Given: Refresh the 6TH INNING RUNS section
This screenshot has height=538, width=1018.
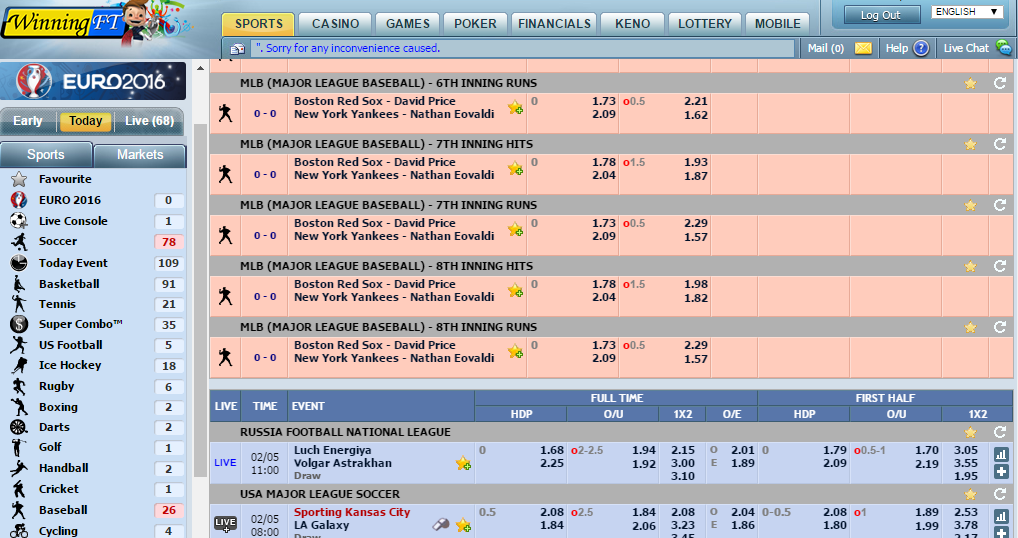Looking at the screenshot, I should pos(1000,83).
